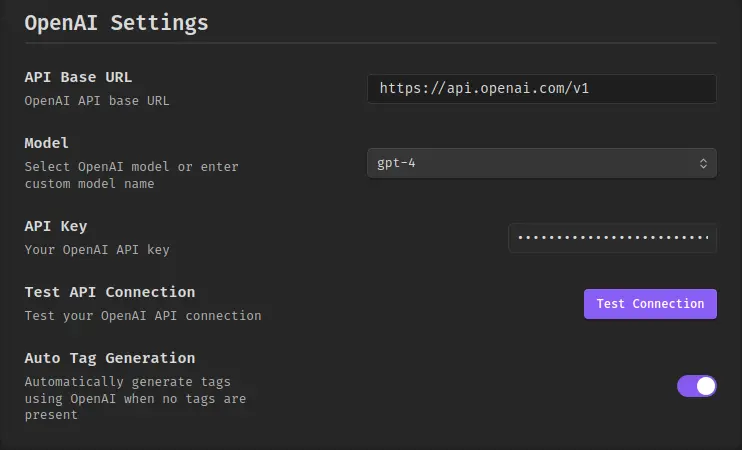742x450 pixels.
Task: Click the 'Your OpenAI API key' description
Action: pyautogui.click(x=97, y=249)
